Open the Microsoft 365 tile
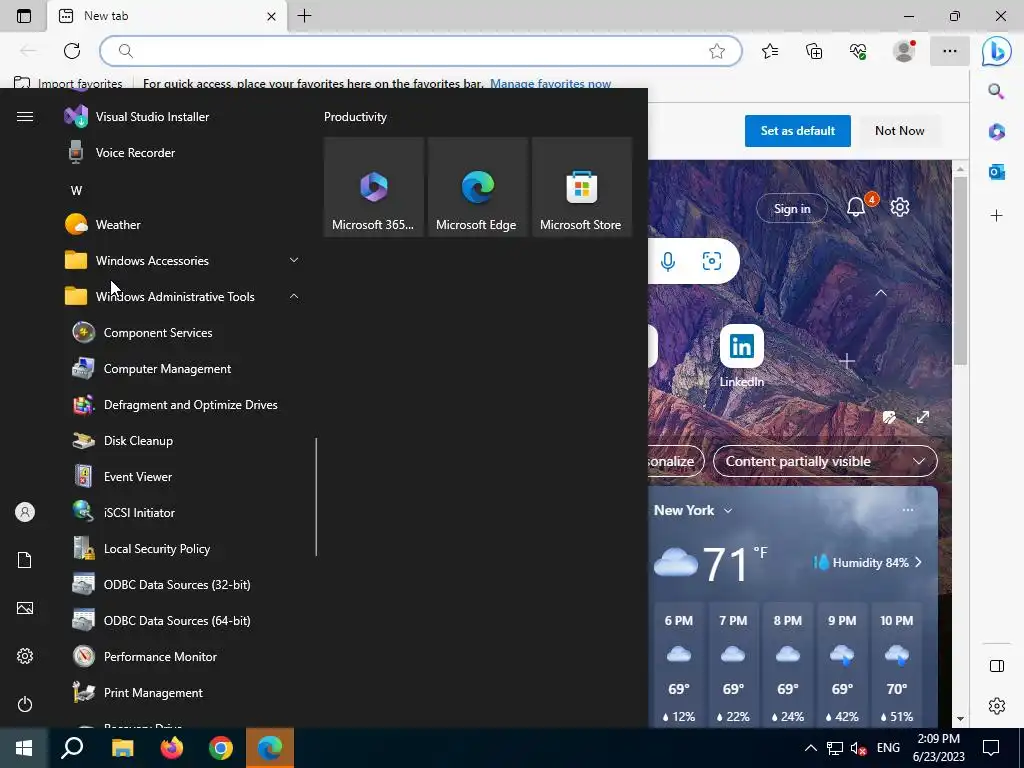Viewport: 1024px width, 768px height. pos(374,187)
